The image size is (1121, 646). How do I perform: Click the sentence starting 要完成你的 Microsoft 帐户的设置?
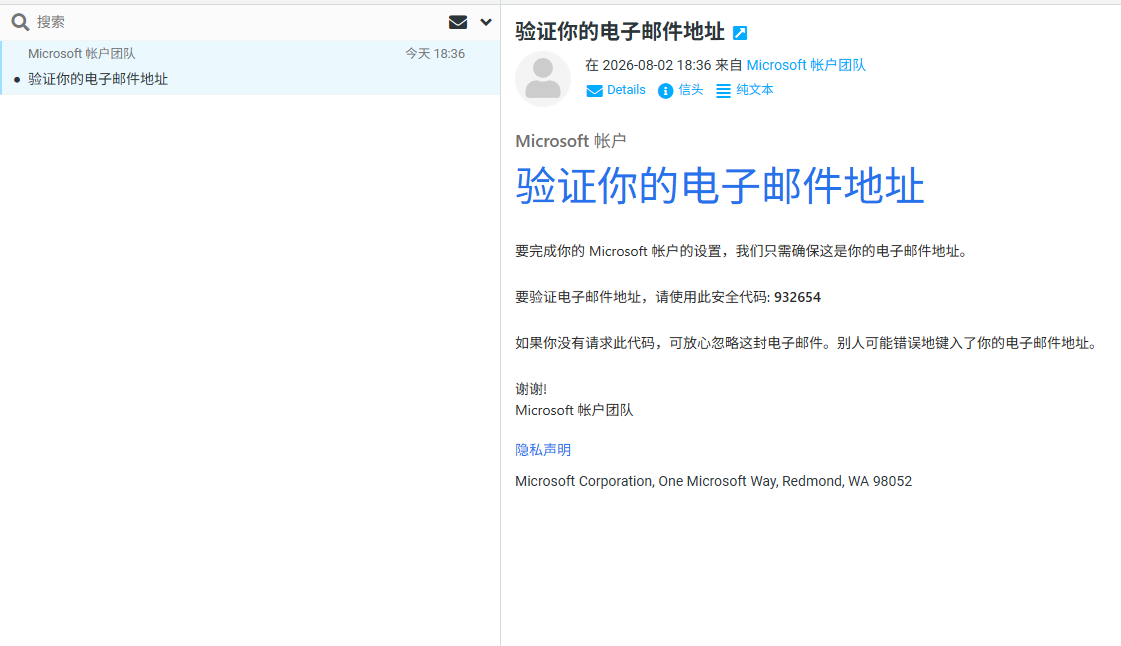point(742,252)
